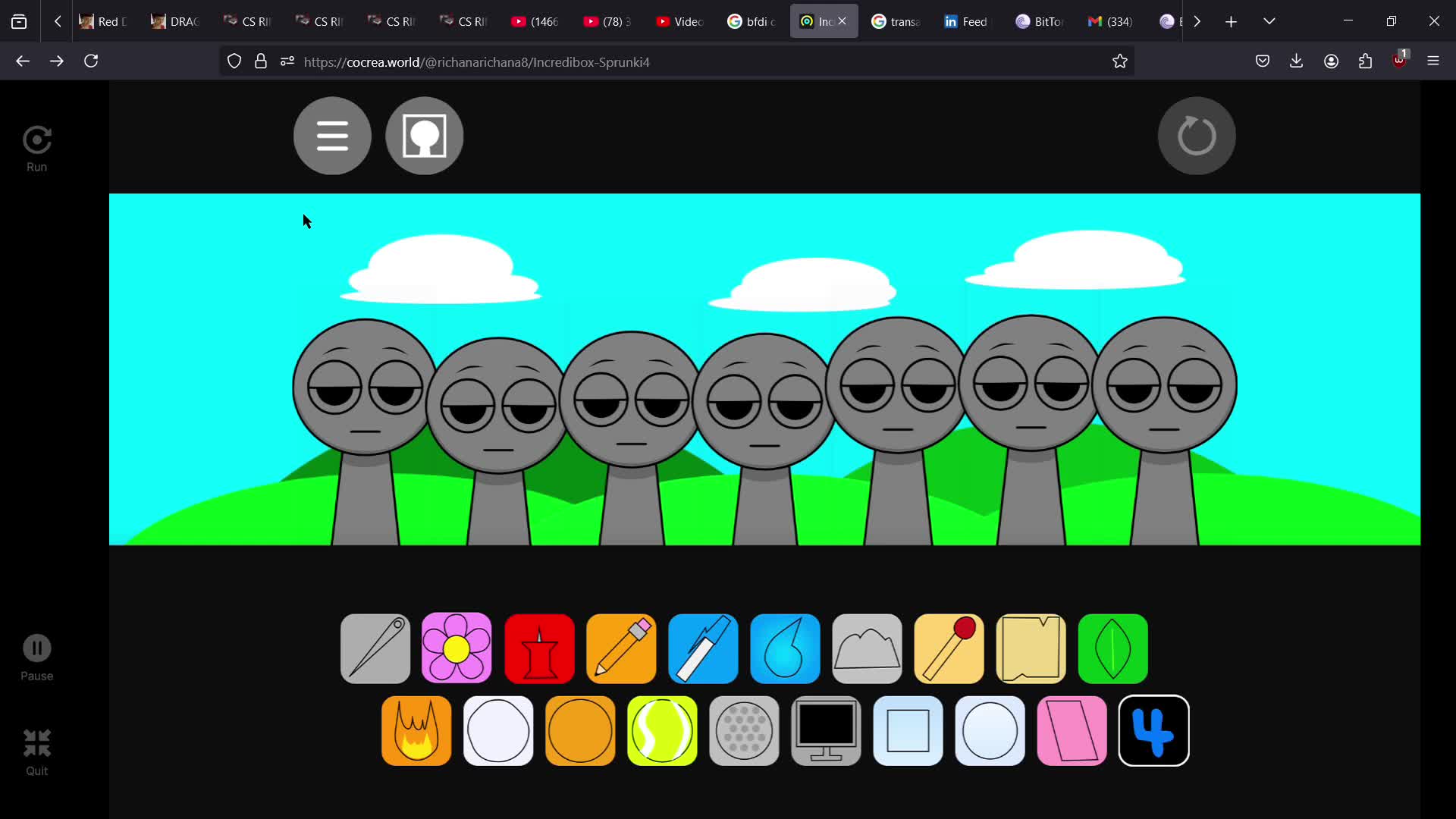The height and width of the screenshot is (819, 1456).
Task: Select the pink parallelogram swatch tile
Action: pos(1072,730)
